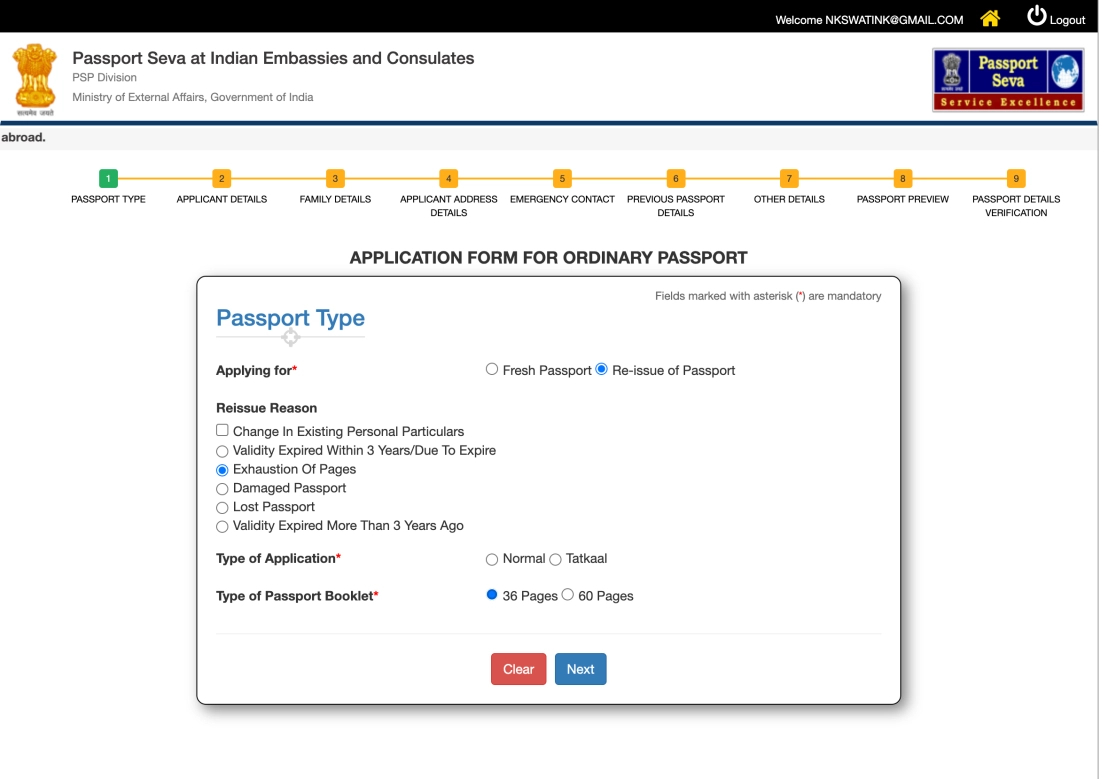This screenshot has width=1100, height=779.
Task: Click the Emergency Contact step label
Action: click(x=562, y=199)
